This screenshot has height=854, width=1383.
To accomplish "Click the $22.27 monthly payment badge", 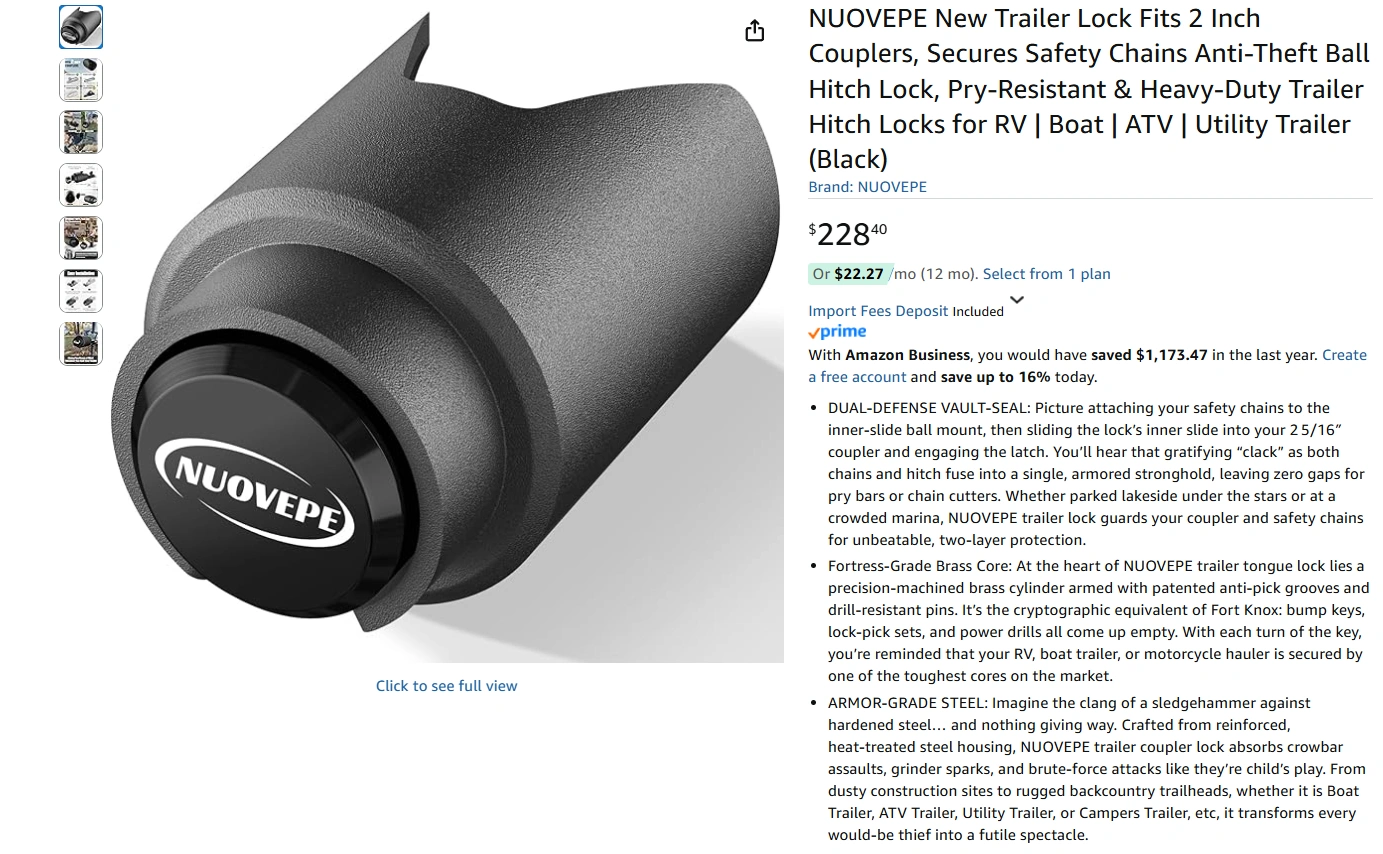I will coord(850,274).
